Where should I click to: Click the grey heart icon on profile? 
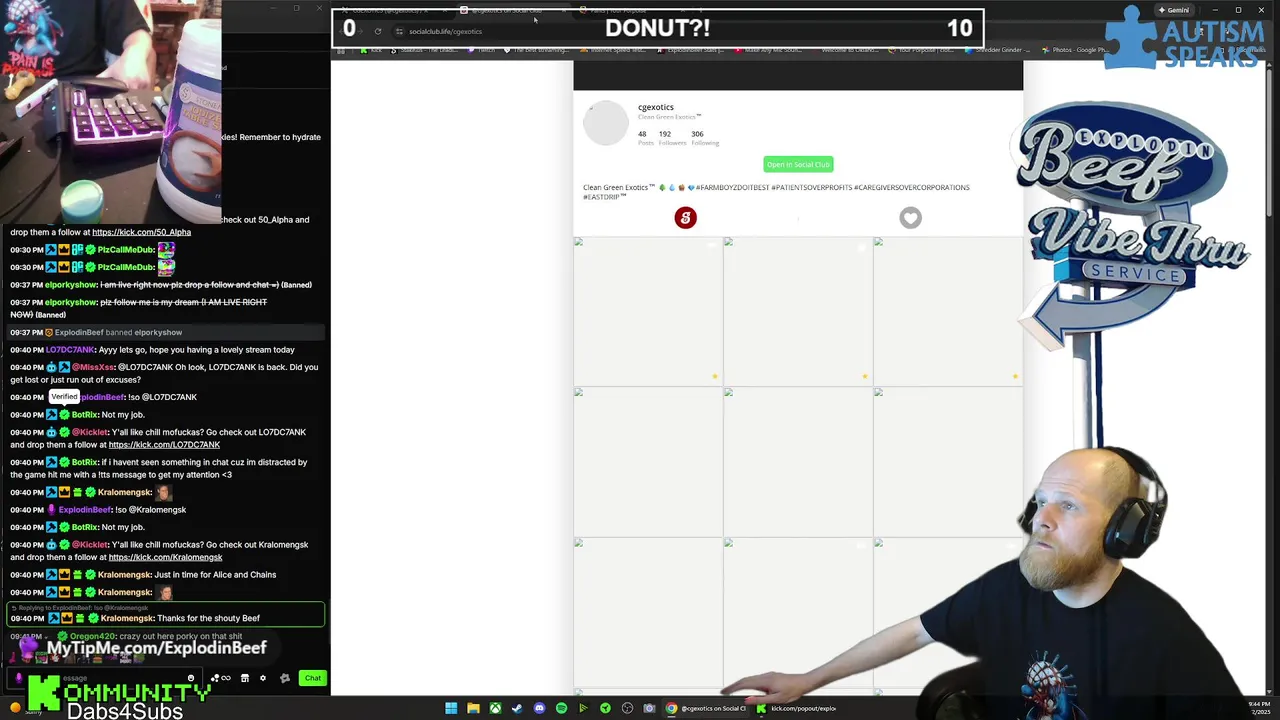[910, 218]
